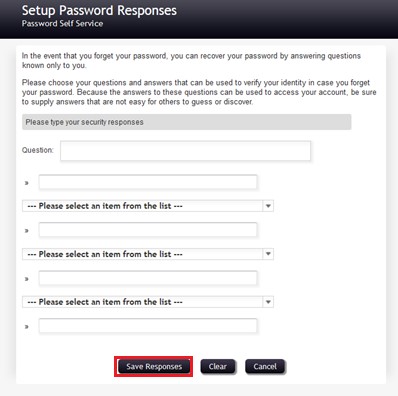This screenshot has height=396, width=398.
Task: Open the first 'Please select an item' dropdown
Action: 148,206
